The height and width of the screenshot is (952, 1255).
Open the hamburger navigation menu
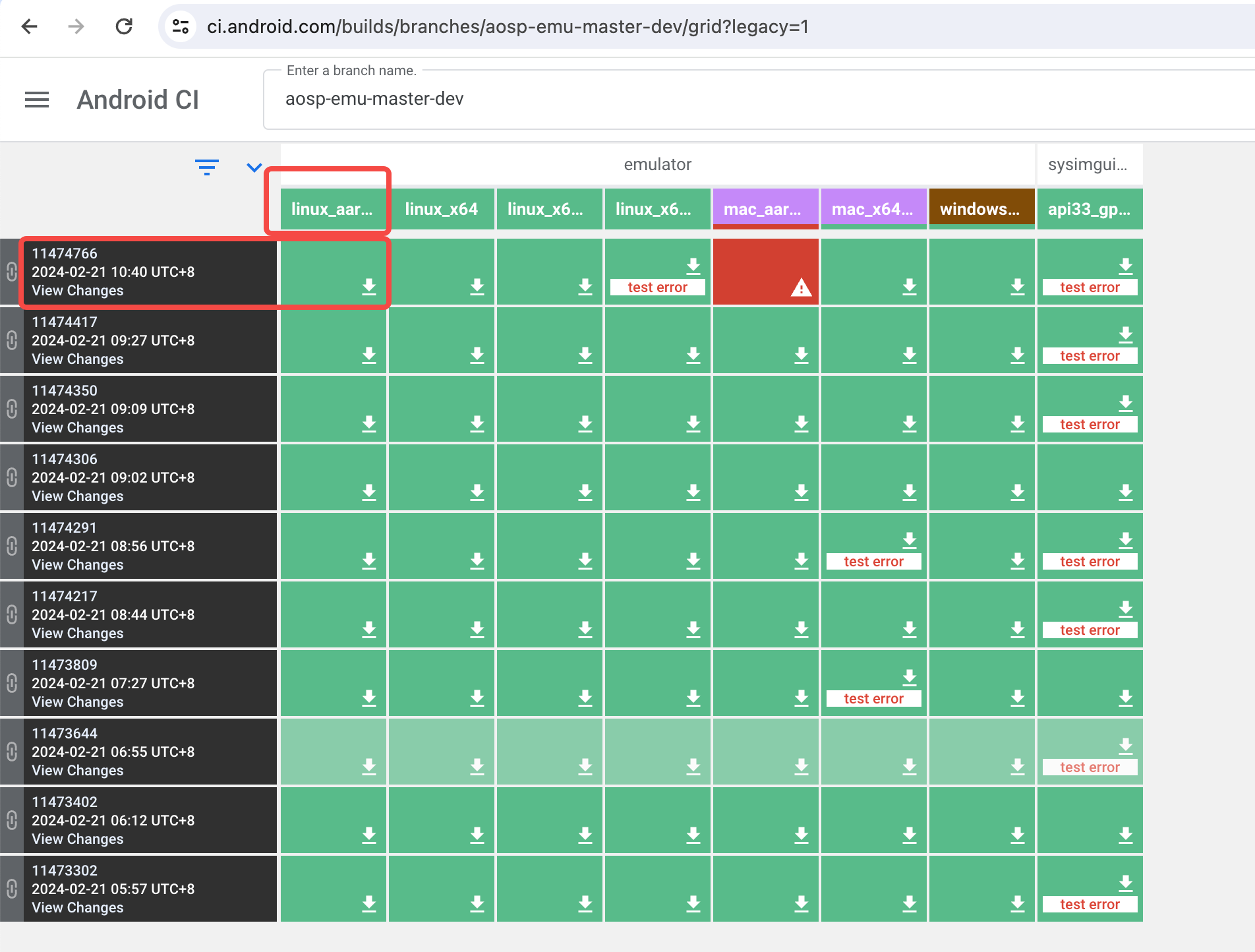(x=37, y=100)
